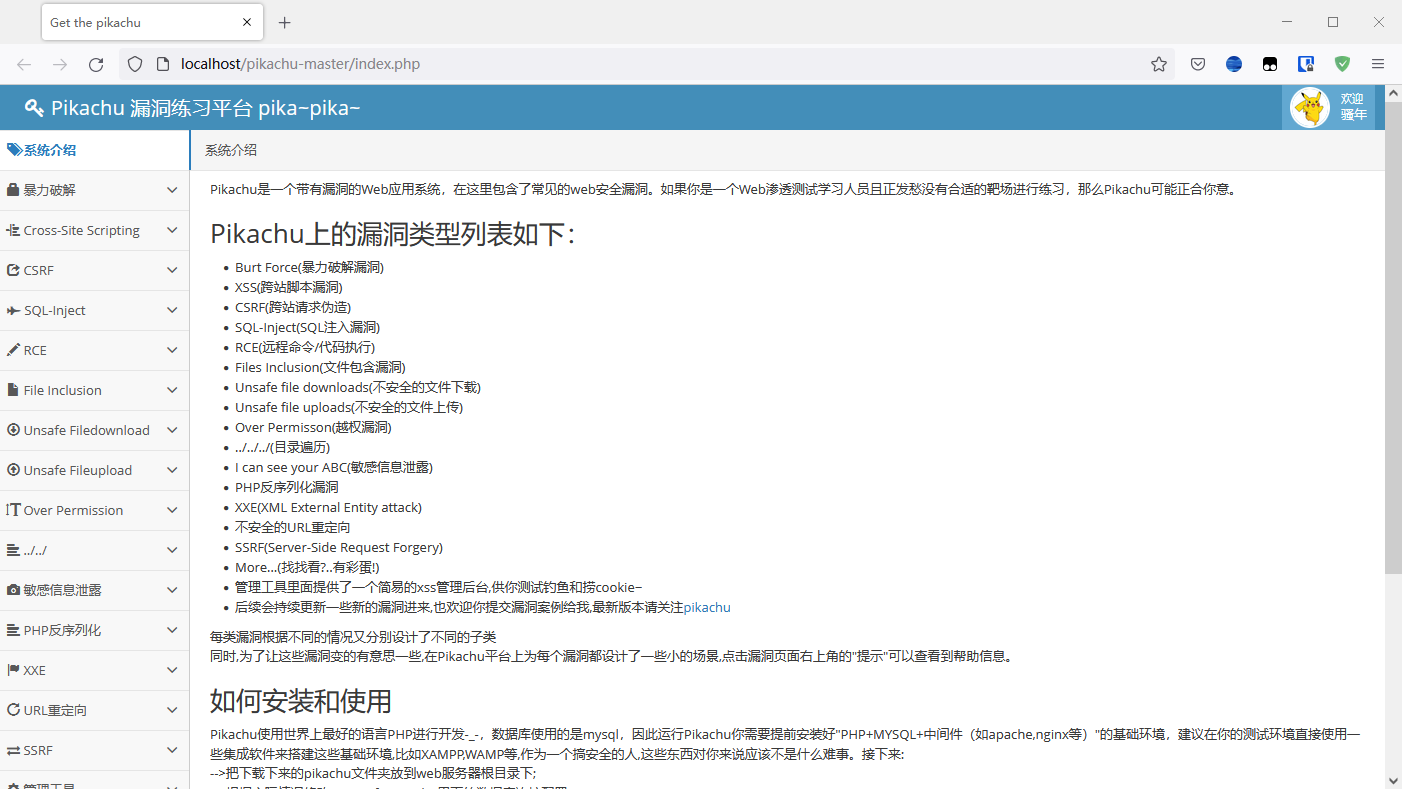Screen dimensions: 1402x789
Task: Reload the current page
Action: click(x=96, y=63)
